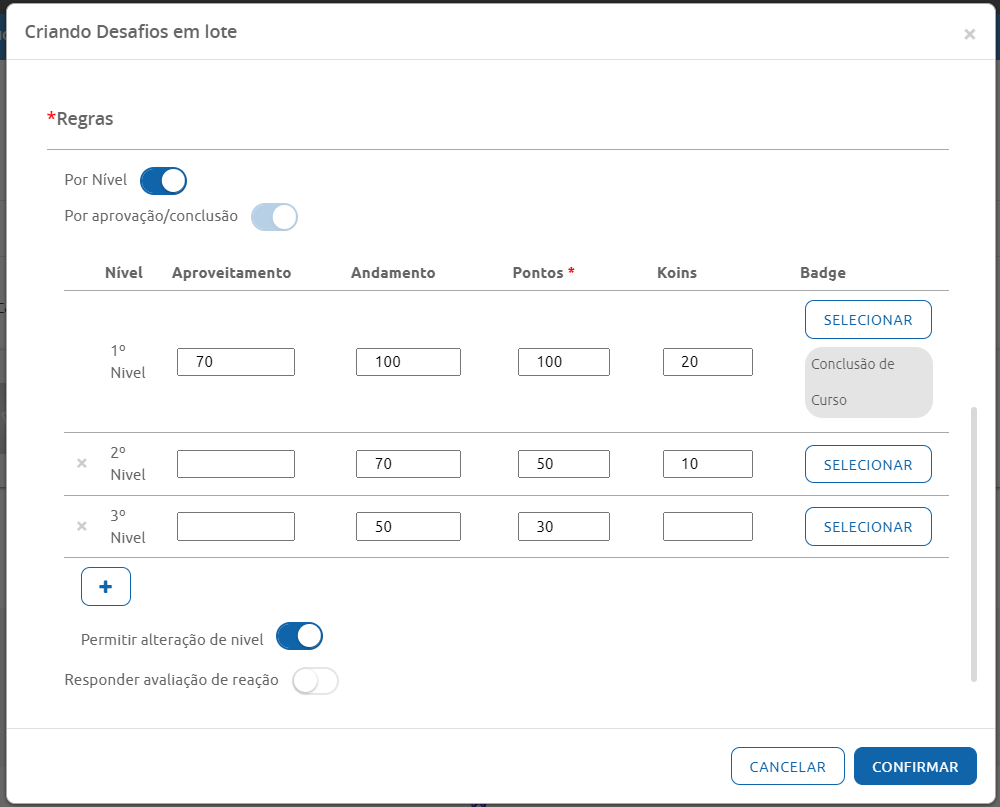
Task: Click the Cancelar button
Action: click(787, 767)
